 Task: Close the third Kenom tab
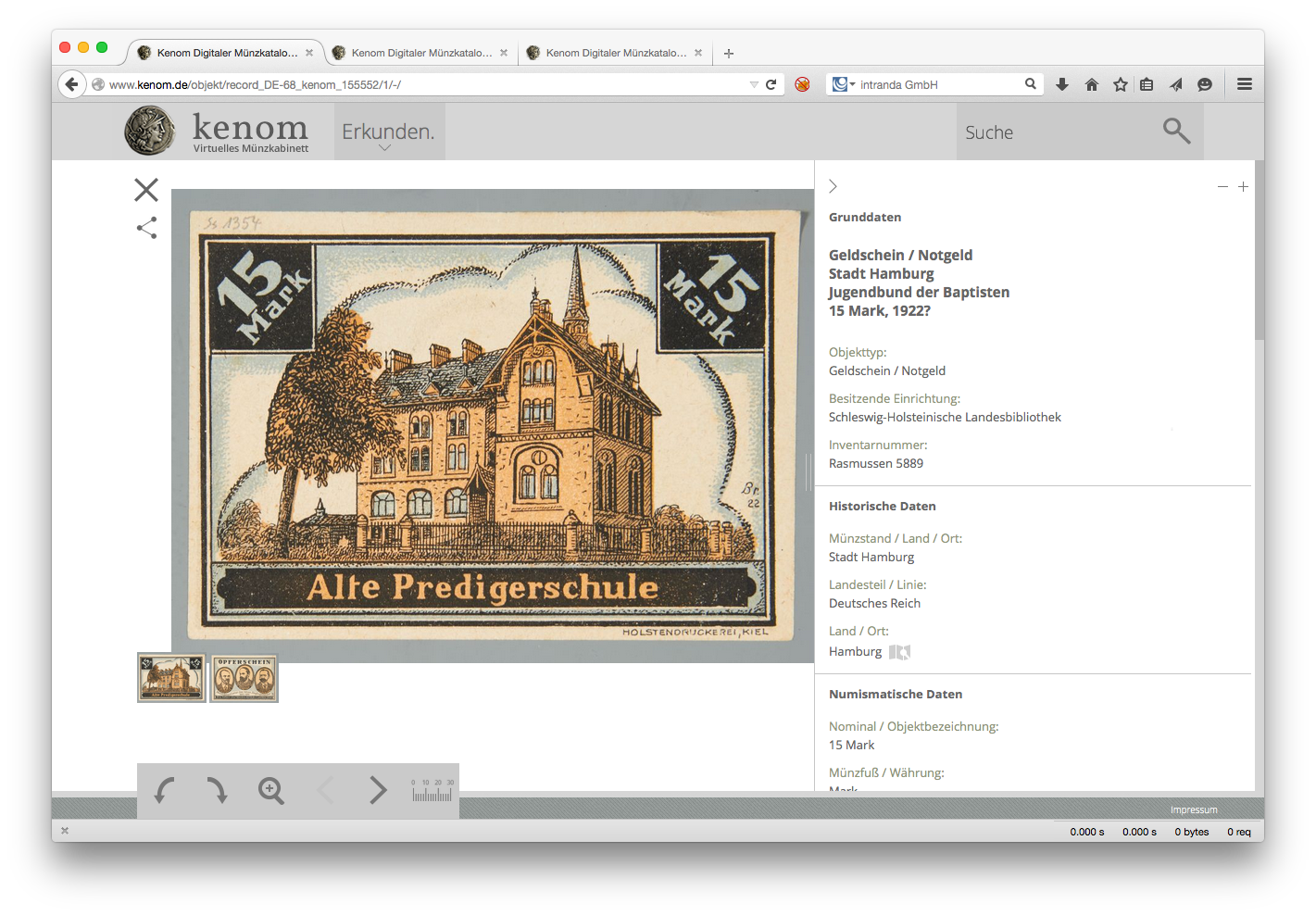tap(698, 53)
